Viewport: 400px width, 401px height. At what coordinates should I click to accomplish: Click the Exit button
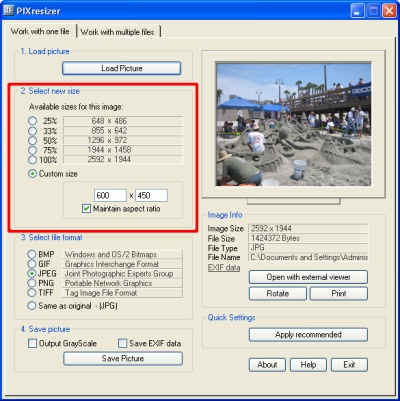point(349,365)
